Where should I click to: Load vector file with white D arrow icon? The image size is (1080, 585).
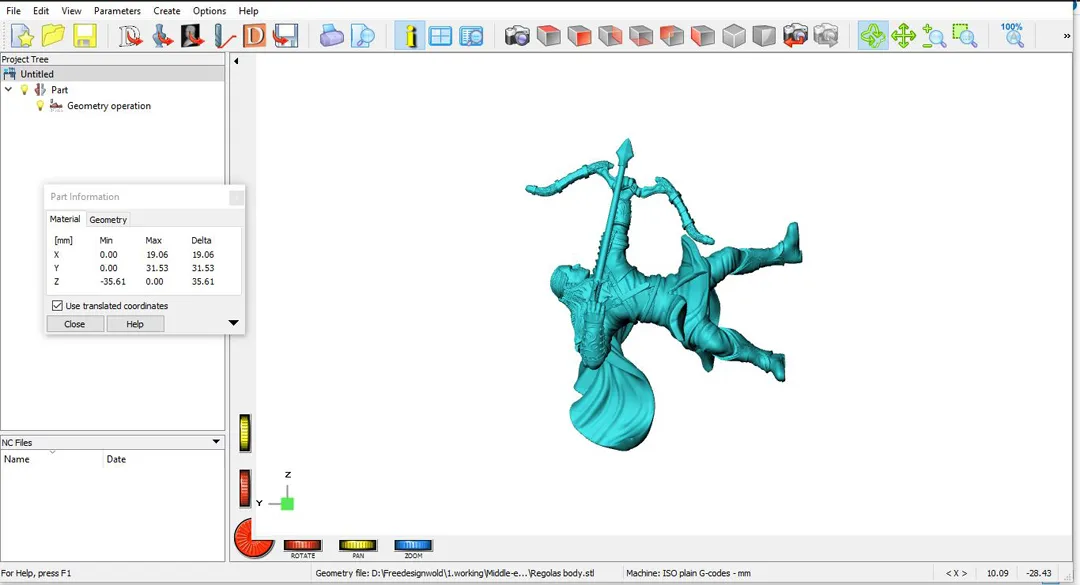coord(129,36)
